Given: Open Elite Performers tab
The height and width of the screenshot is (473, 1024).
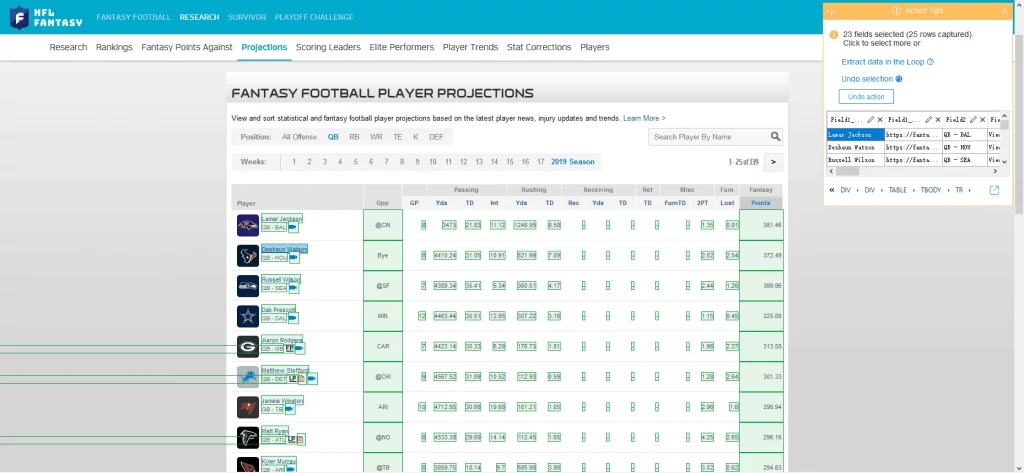Looking at the screenshot, I should (402, 47).
